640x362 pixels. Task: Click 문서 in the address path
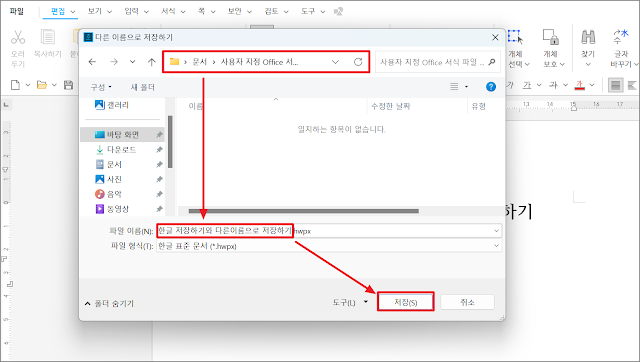200,62
